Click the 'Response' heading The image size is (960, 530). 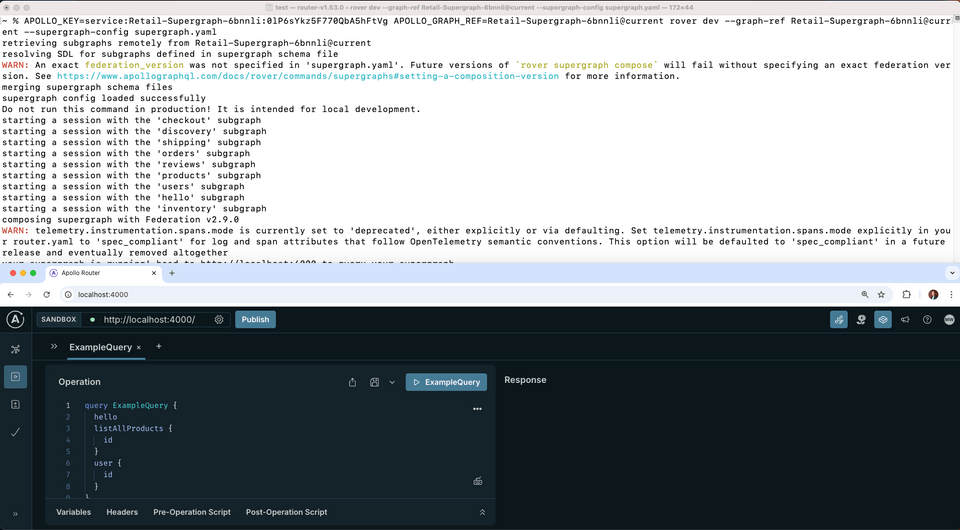coord(525,380)
